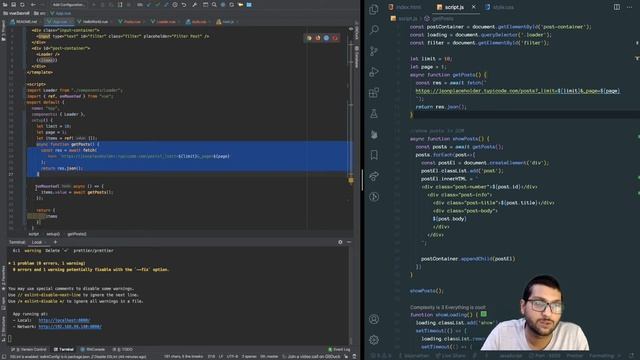
Task: Open terminal panel settings gear
Action: tap(340, 242)
